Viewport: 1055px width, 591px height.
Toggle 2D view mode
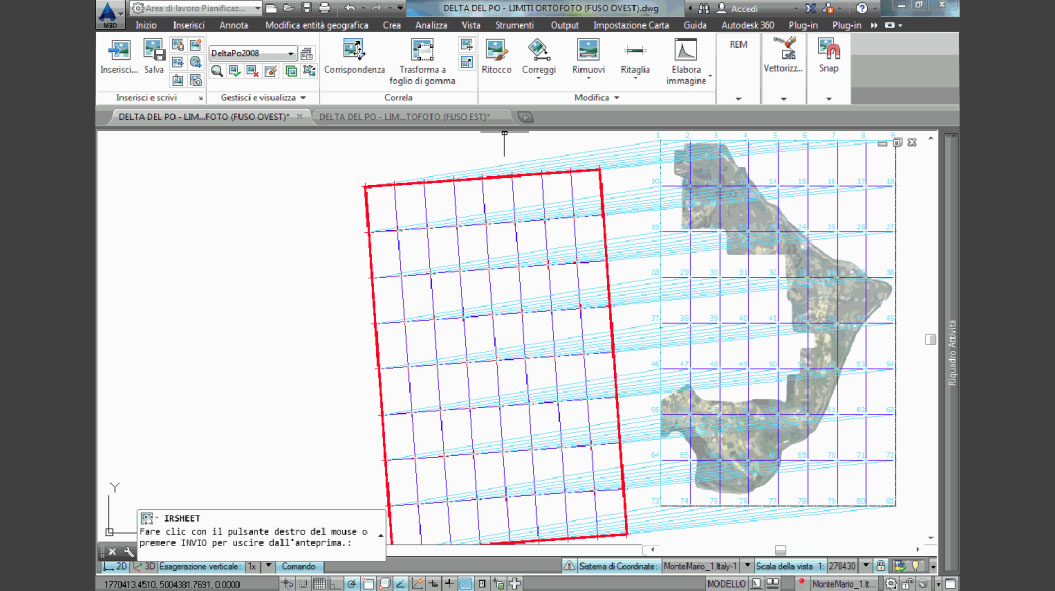tap(115, 567)
